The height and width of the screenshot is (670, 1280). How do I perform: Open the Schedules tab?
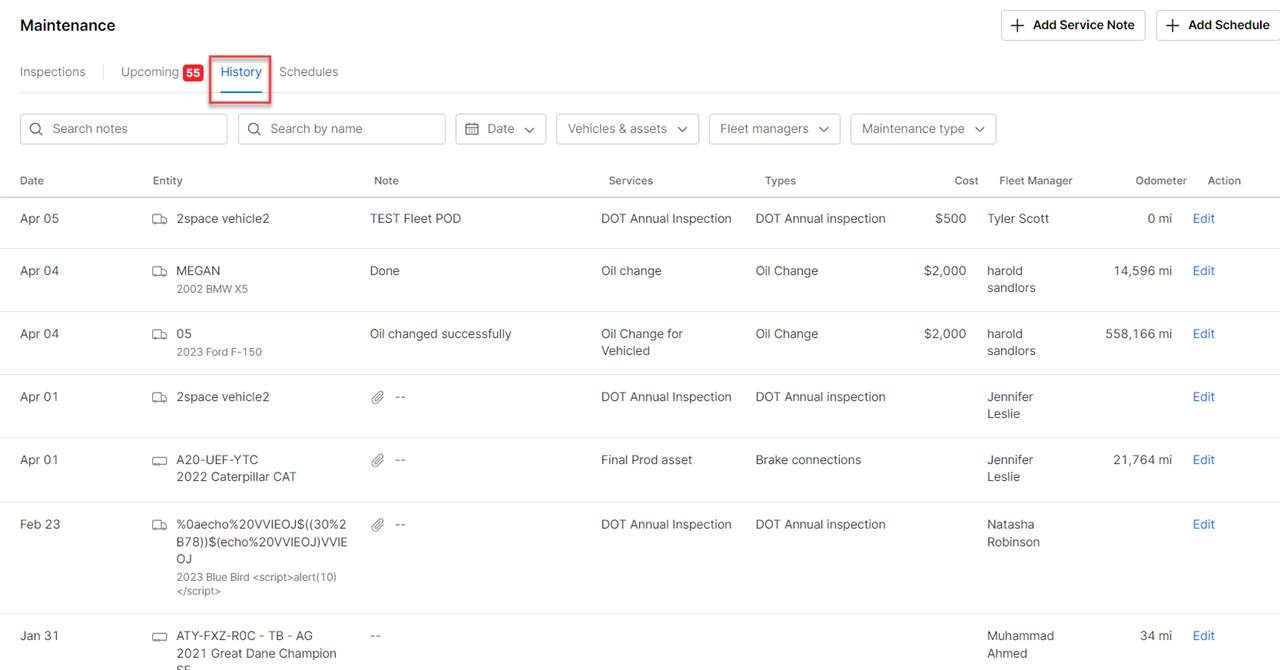309,72
